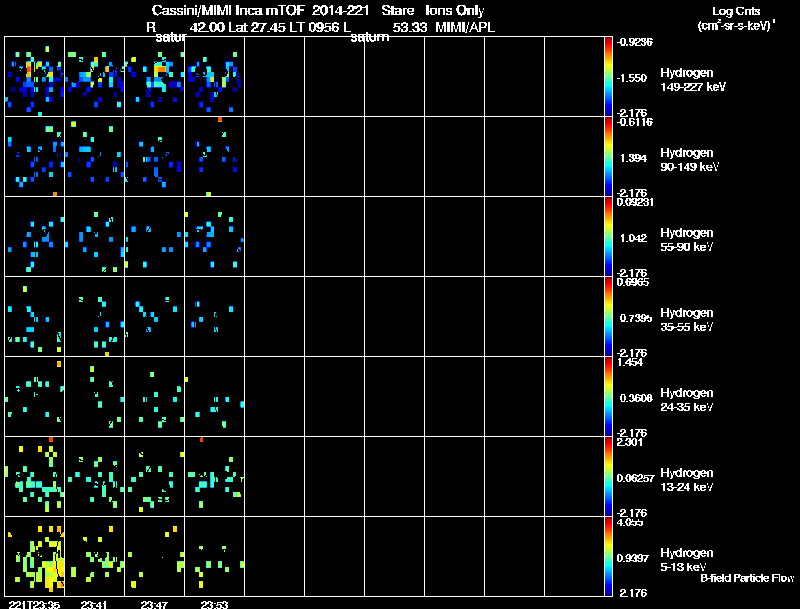The image size is (800, 609).
Task: Click the 'Hydrogen 55-90 keV' label
Action: (x=687, y=240)
